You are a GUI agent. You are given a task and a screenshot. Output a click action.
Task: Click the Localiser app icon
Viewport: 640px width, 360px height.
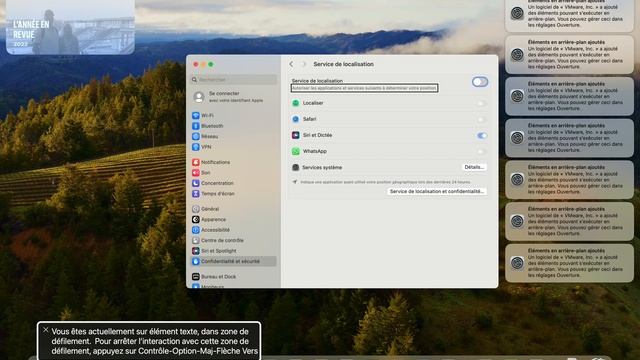click(x=296, y=103)
